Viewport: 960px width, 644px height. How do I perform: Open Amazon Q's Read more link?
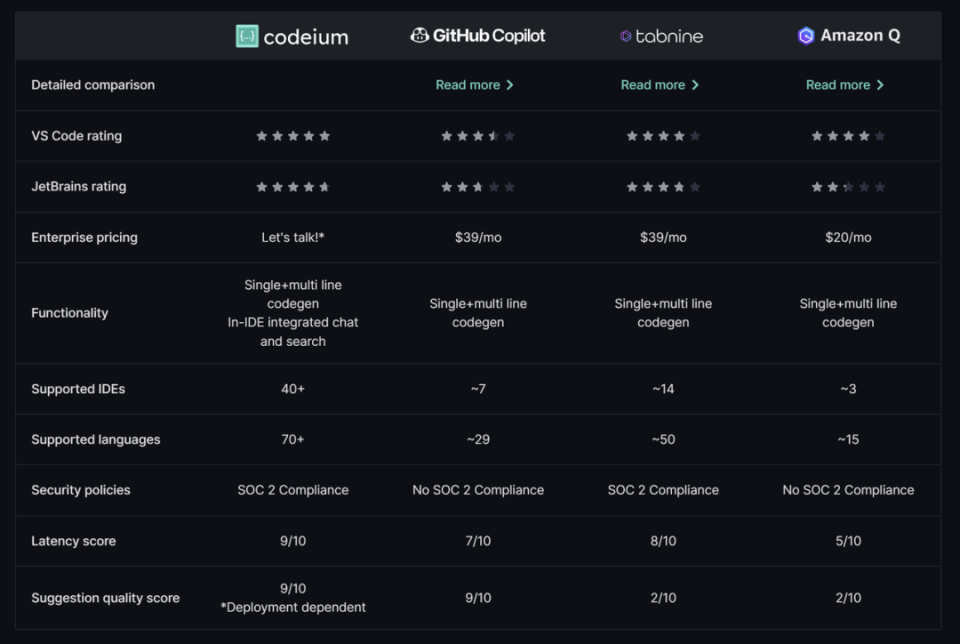pos(837,85)
